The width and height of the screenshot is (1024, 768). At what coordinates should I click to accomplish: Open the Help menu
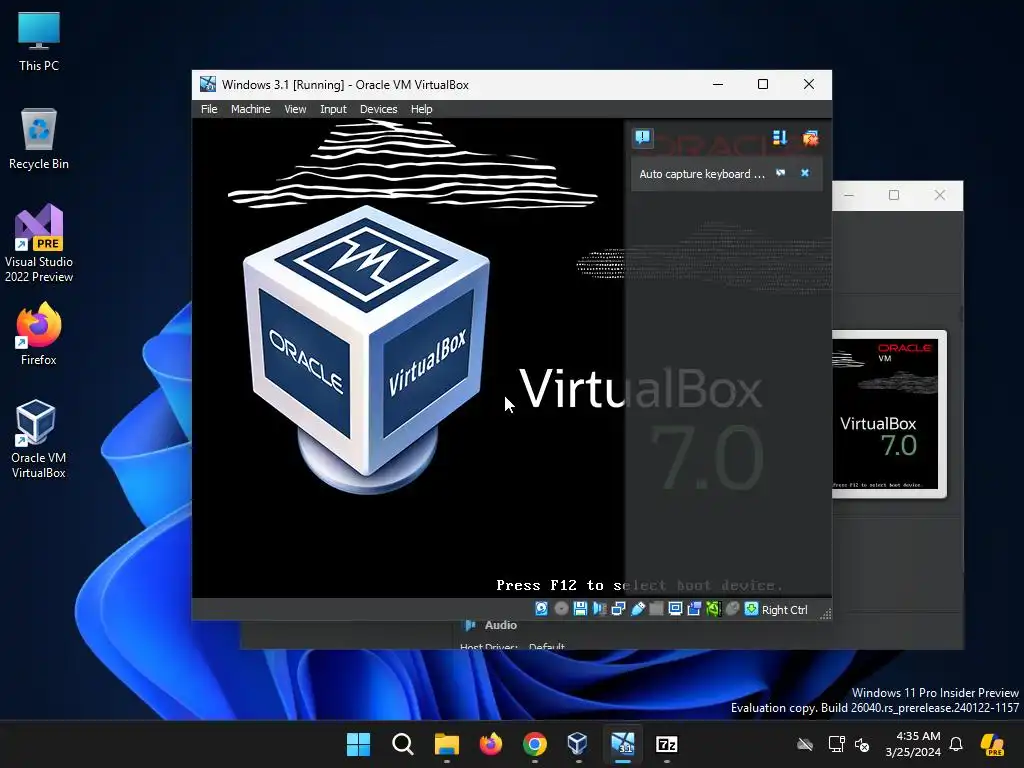421,109
